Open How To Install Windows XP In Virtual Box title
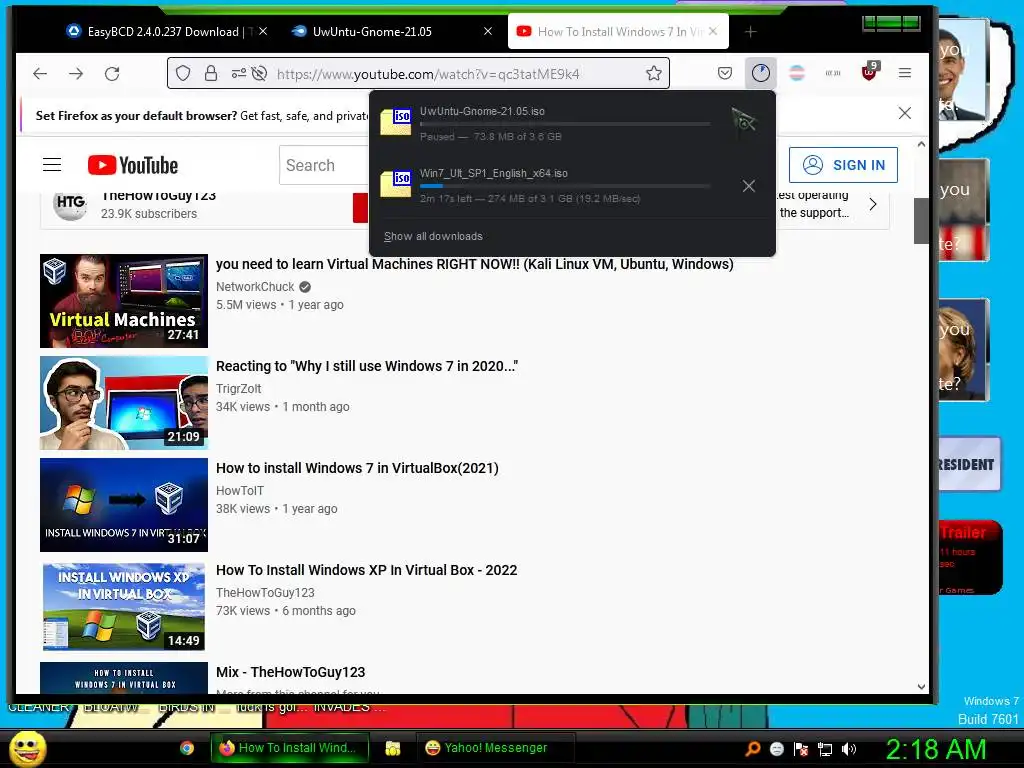Viewport: 1024px width, 768px height. point(366,569)
